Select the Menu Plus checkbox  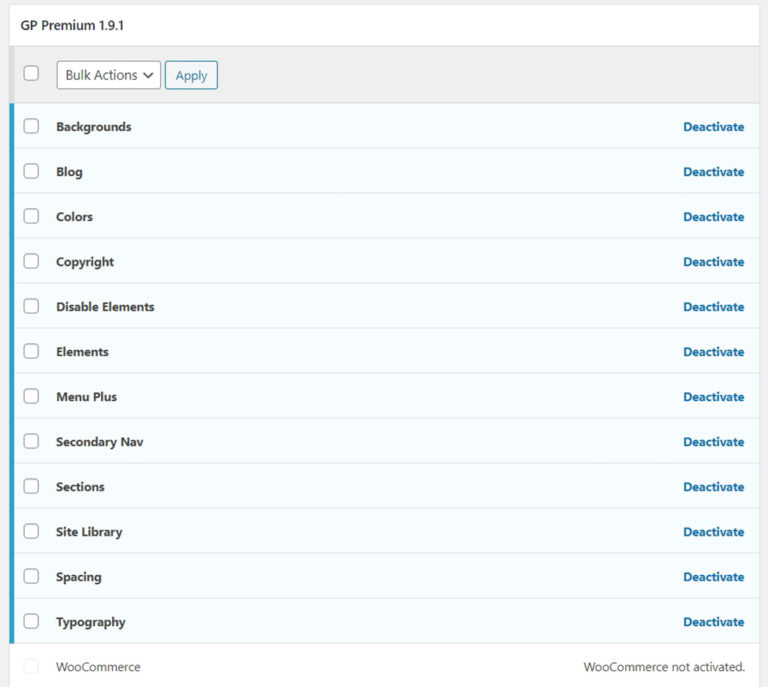(31, 397)
